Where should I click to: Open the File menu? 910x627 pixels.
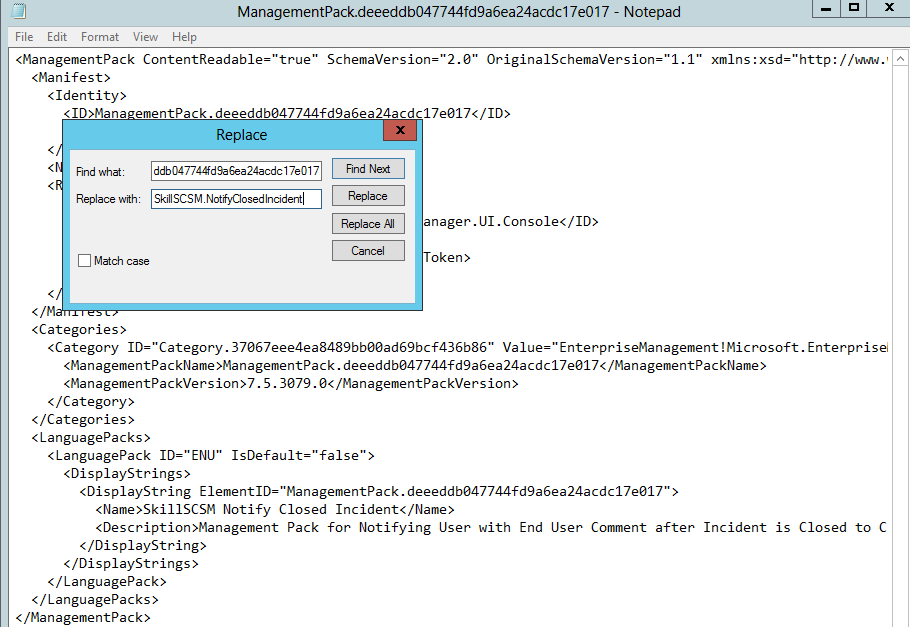click(24, 37)
